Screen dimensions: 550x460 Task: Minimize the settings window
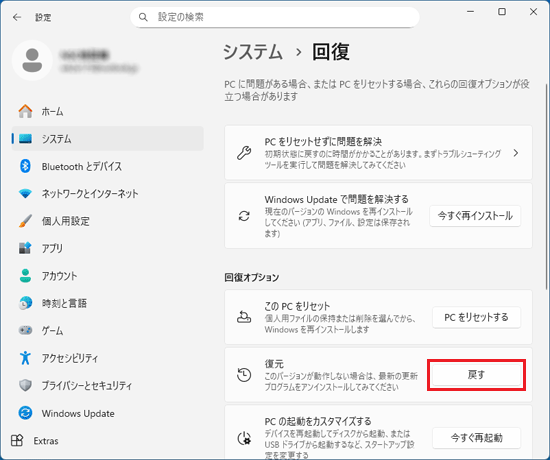click(470, 12)
